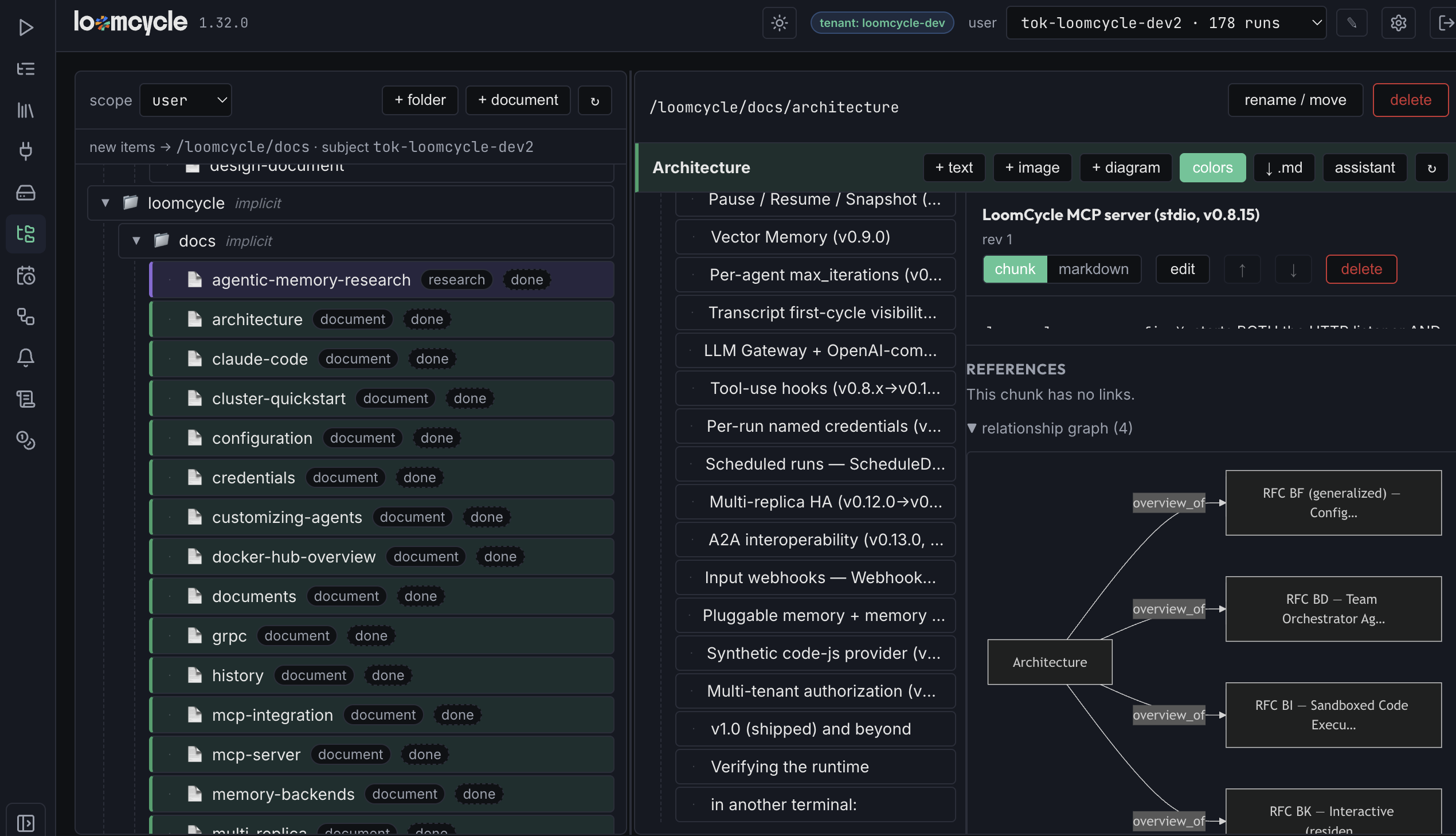The width and height of the screenshot is (1456, 836).
Task: Open the list outline icon in the sidebar
Action: coord(26,69)
